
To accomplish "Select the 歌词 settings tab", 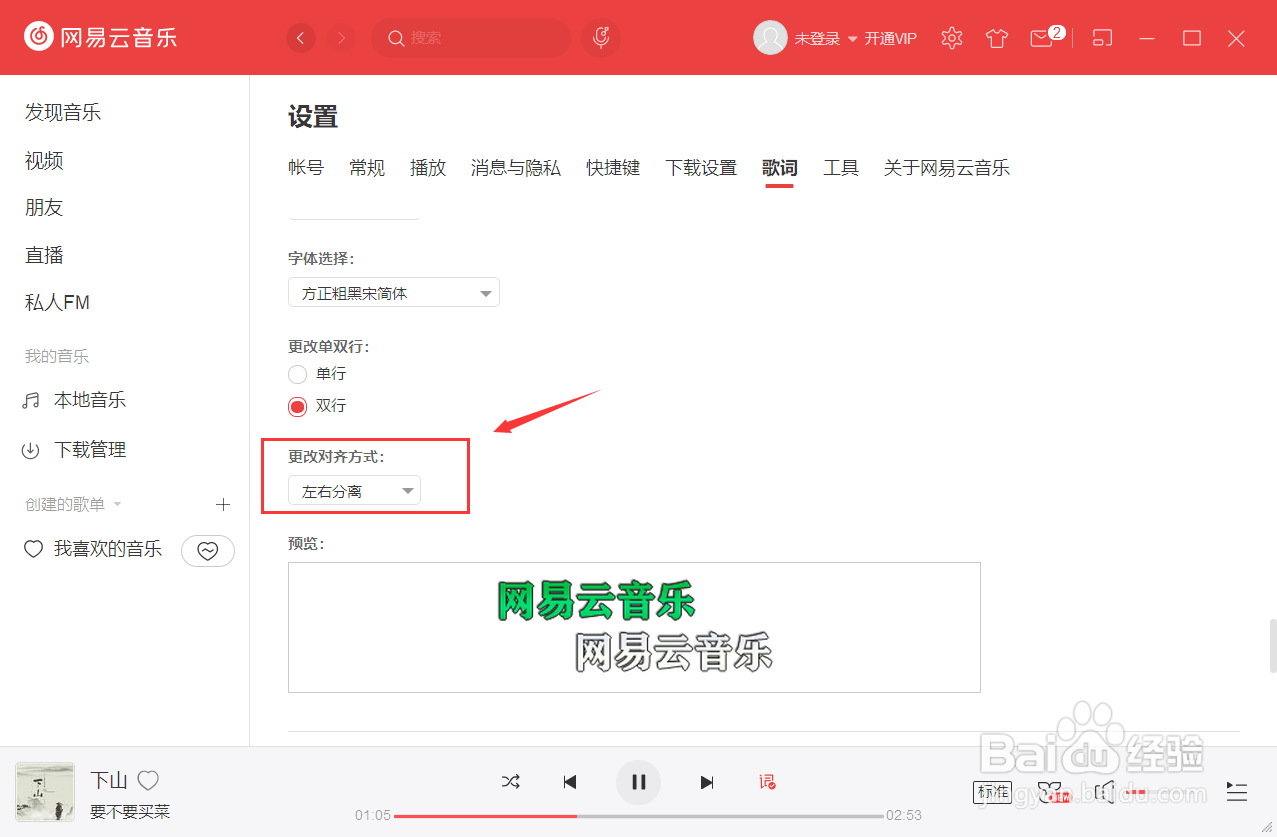I will (780, 168).
